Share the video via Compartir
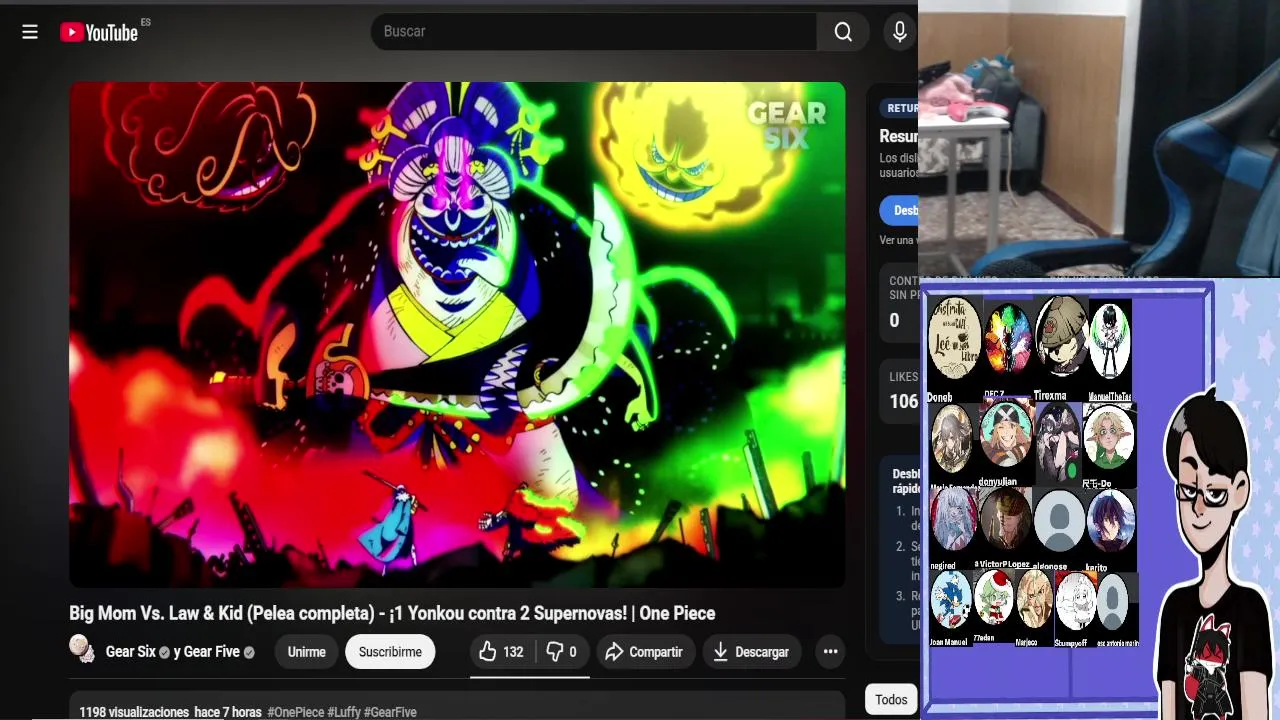The width and height of the screenshot is (1280, 720). pos(645,652)
